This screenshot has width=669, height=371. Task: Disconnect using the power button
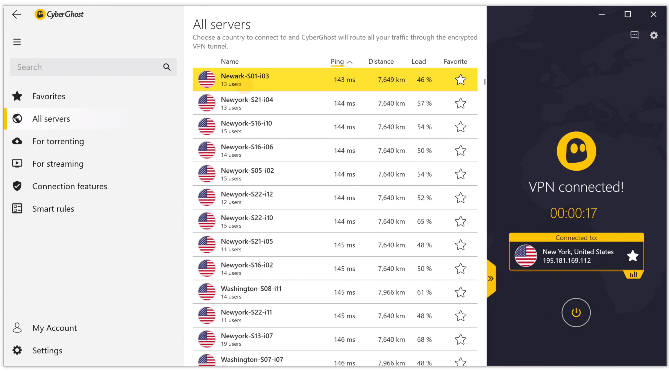pos(576,313)
